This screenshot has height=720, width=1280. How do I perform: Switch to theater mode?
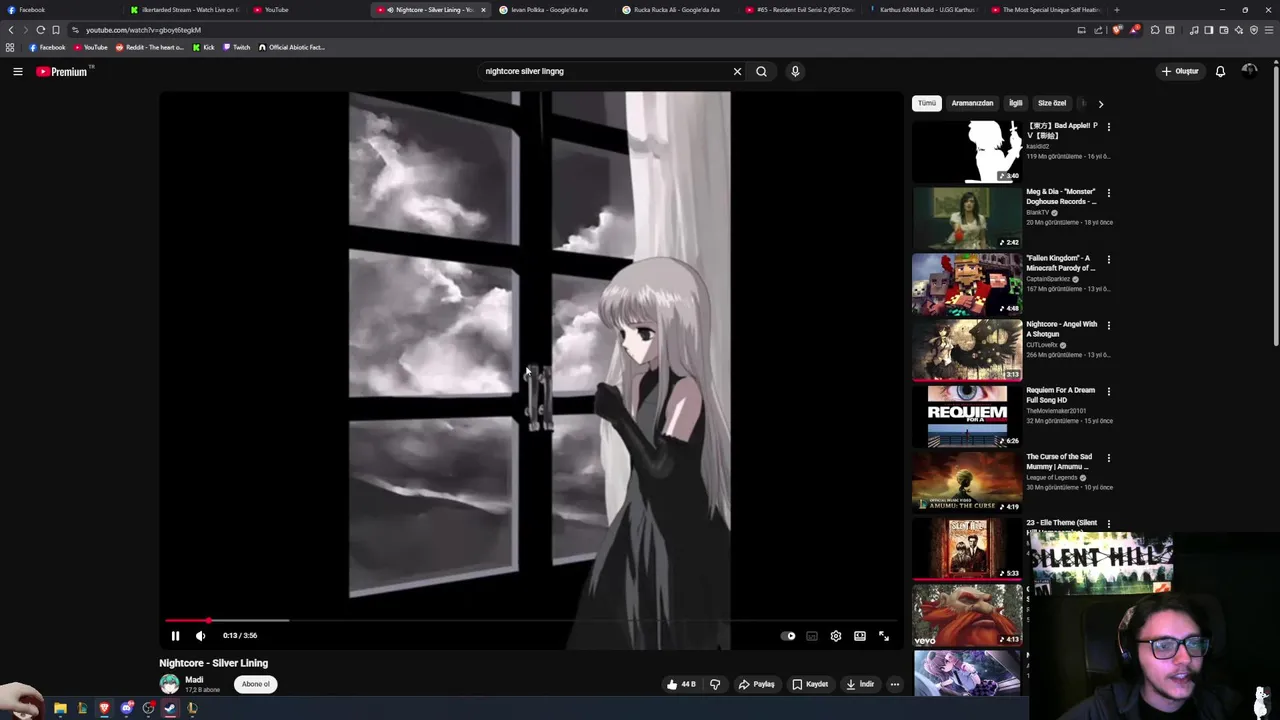click(860, 636)
